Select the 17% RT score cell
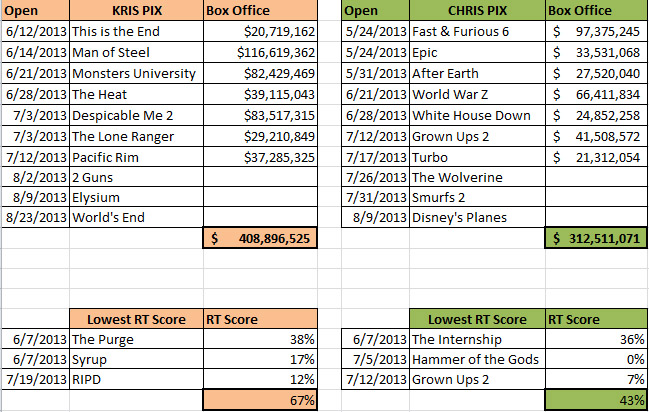 260,359
